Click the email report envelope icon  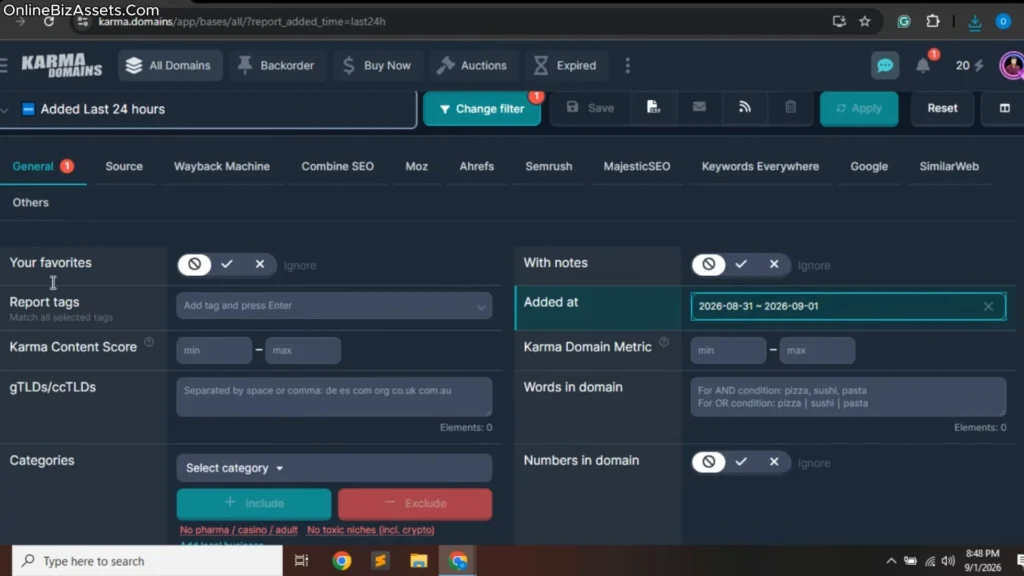point(699,106)
